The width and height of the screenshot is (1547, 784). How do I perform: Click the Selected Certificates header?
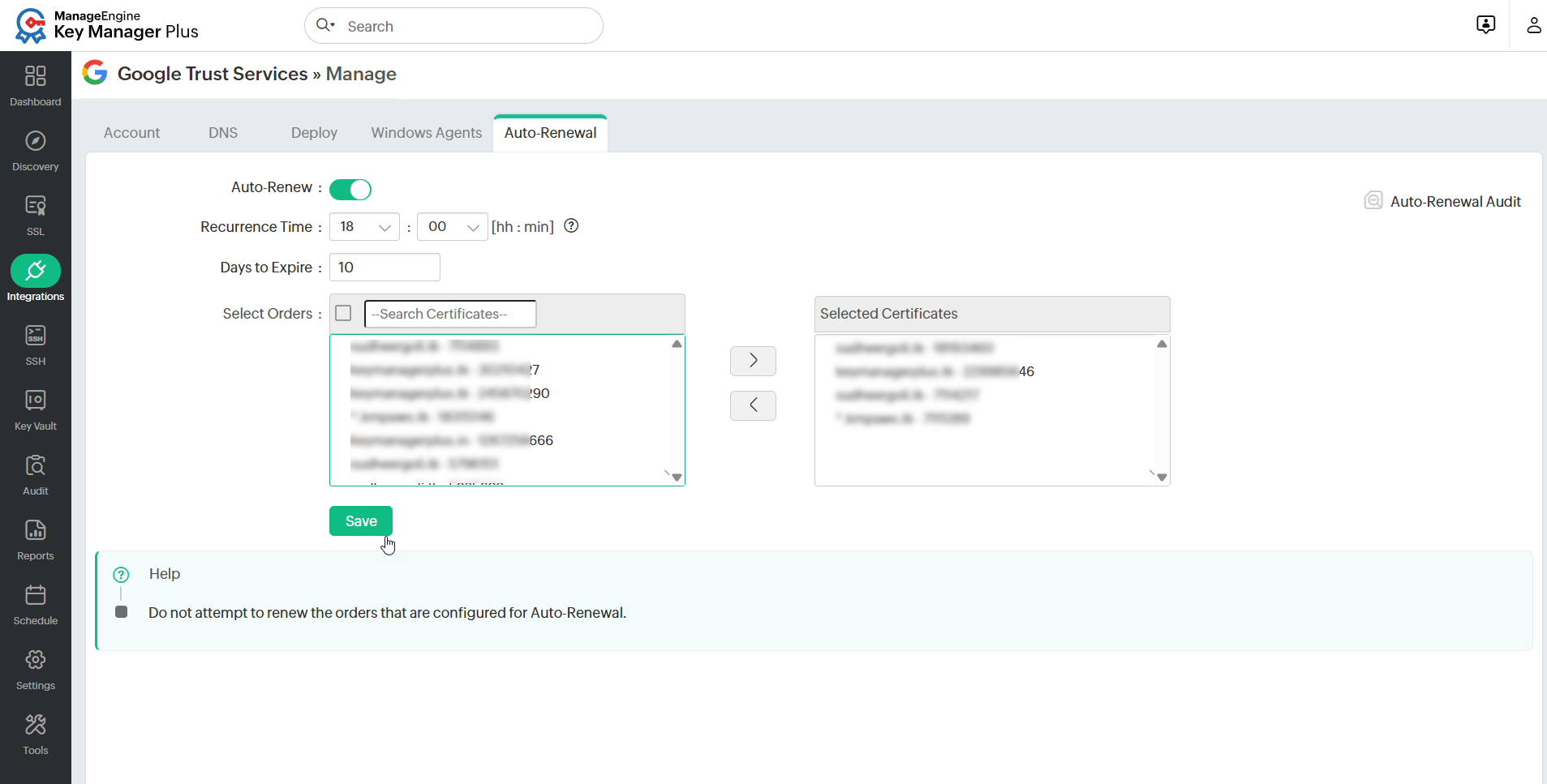[x=992, y=314]
